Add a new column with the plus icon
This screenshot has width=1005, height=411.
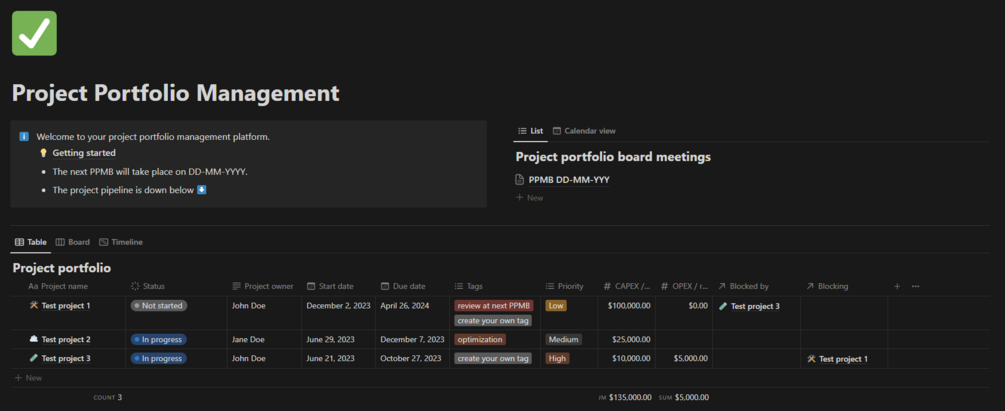[x=897, y=286]
